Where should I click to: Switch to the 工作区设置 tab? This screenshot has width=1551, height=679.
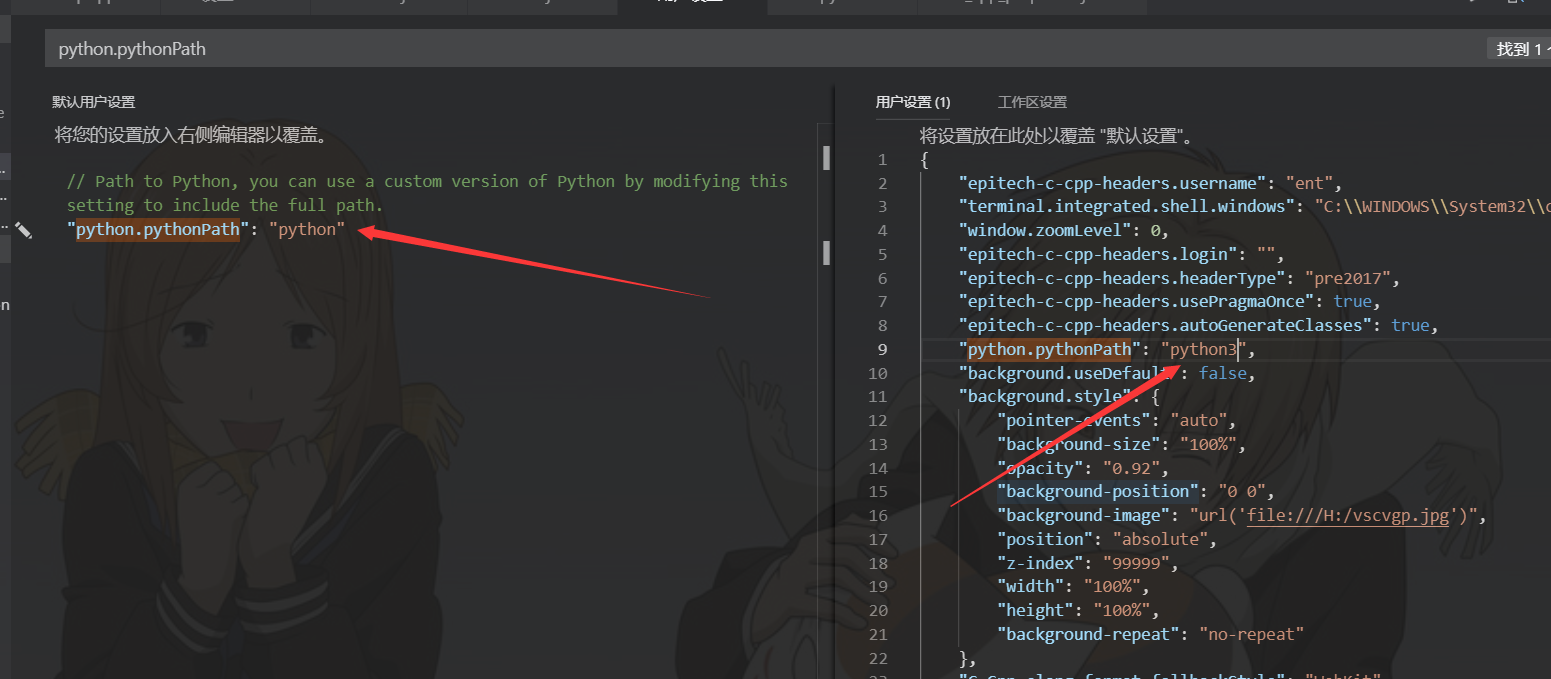[1032, 102]
